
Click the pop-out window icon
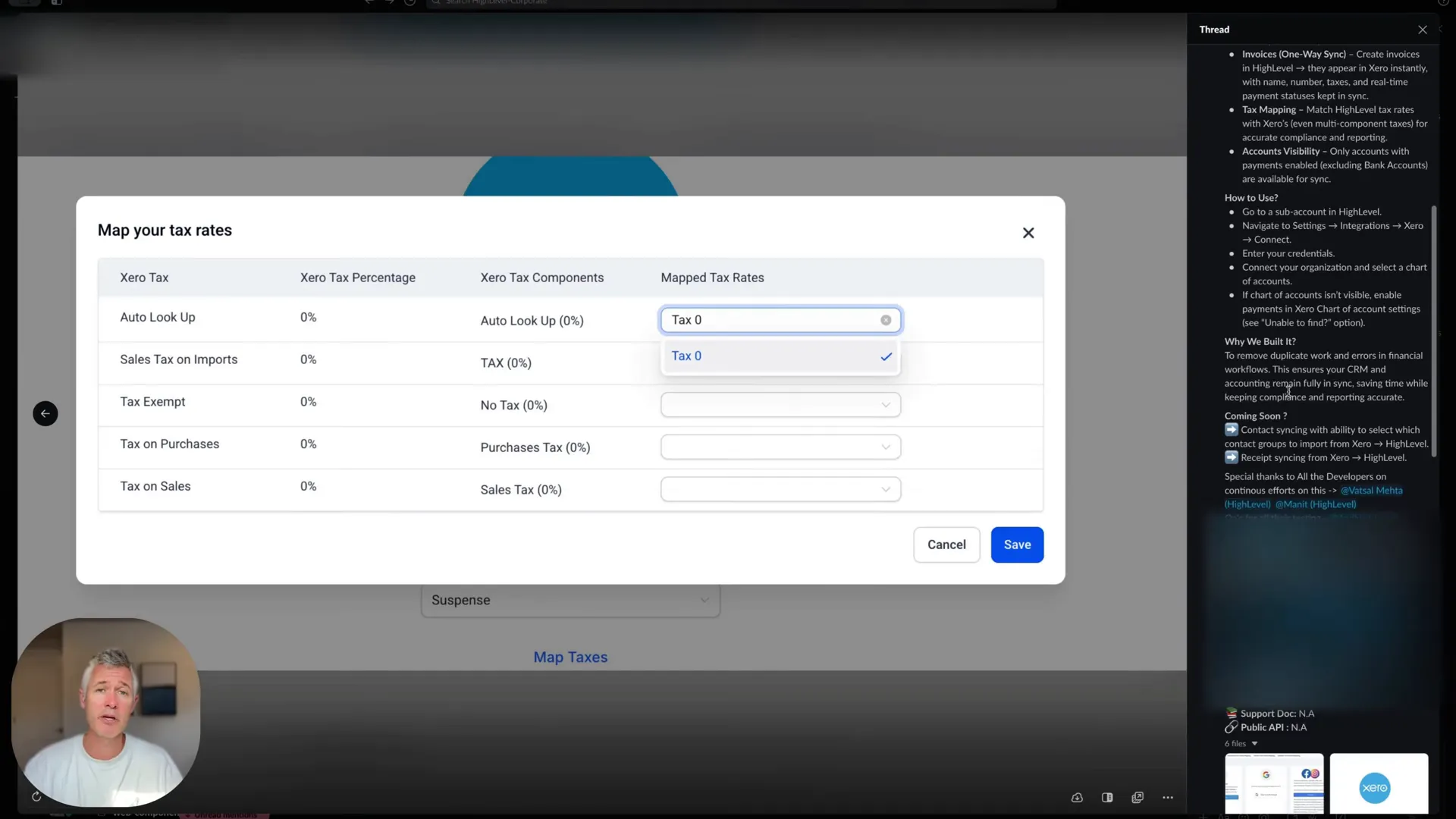[1137, 798]
